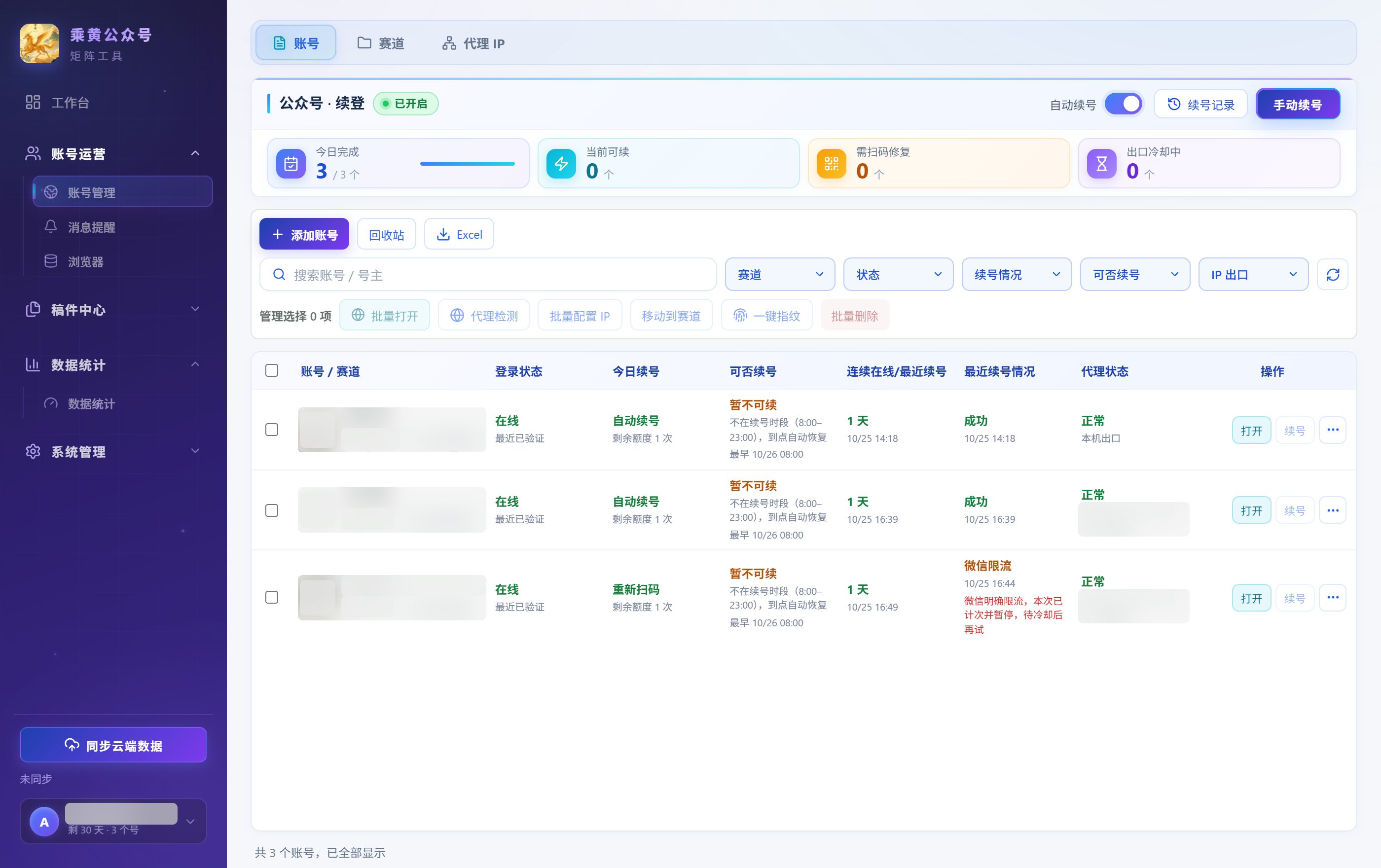Image resolution: width=1381 pixels, height=868 pixels.
Task: Open more actions for the 10/25 16:39 row
Action: pyautogui.click(x=1333, y=510)
